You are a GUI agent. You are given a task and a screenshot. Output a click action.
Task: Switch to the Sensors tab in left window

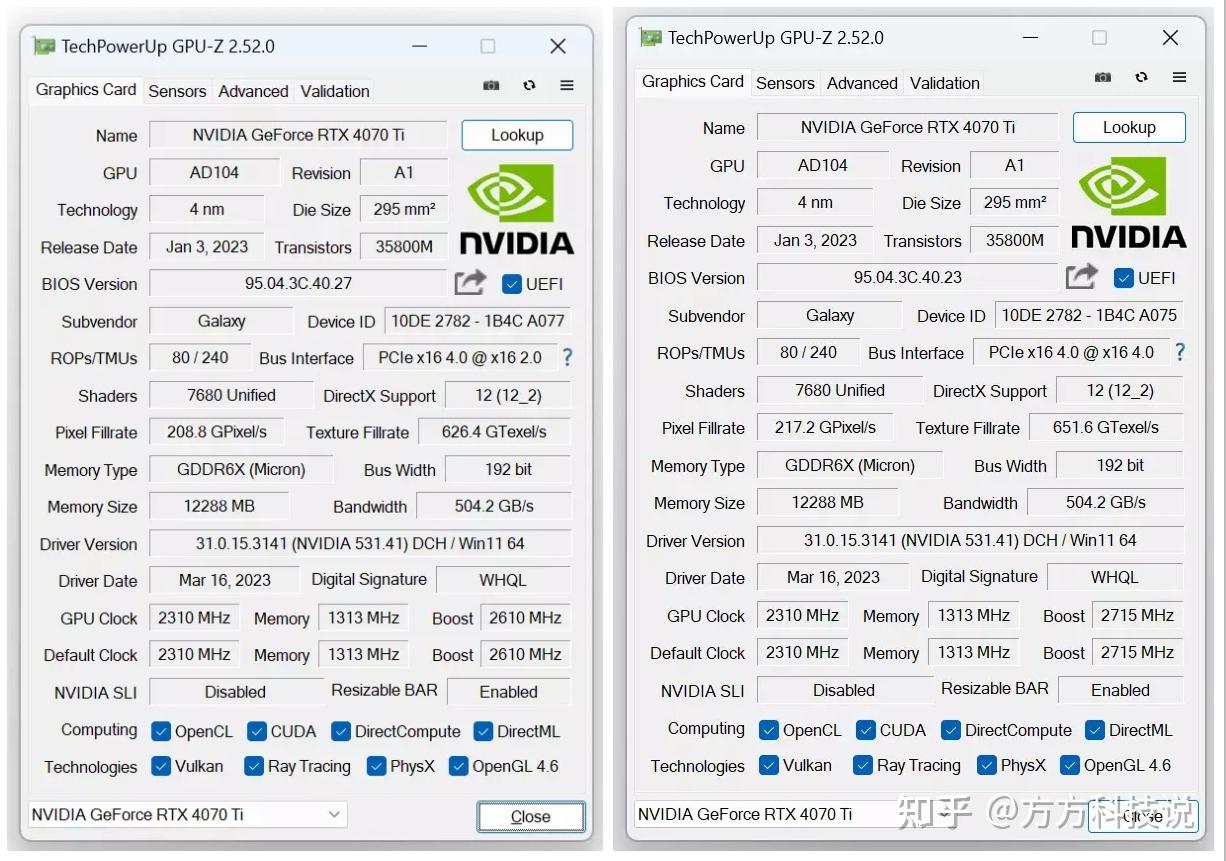[x=177, y=91]
